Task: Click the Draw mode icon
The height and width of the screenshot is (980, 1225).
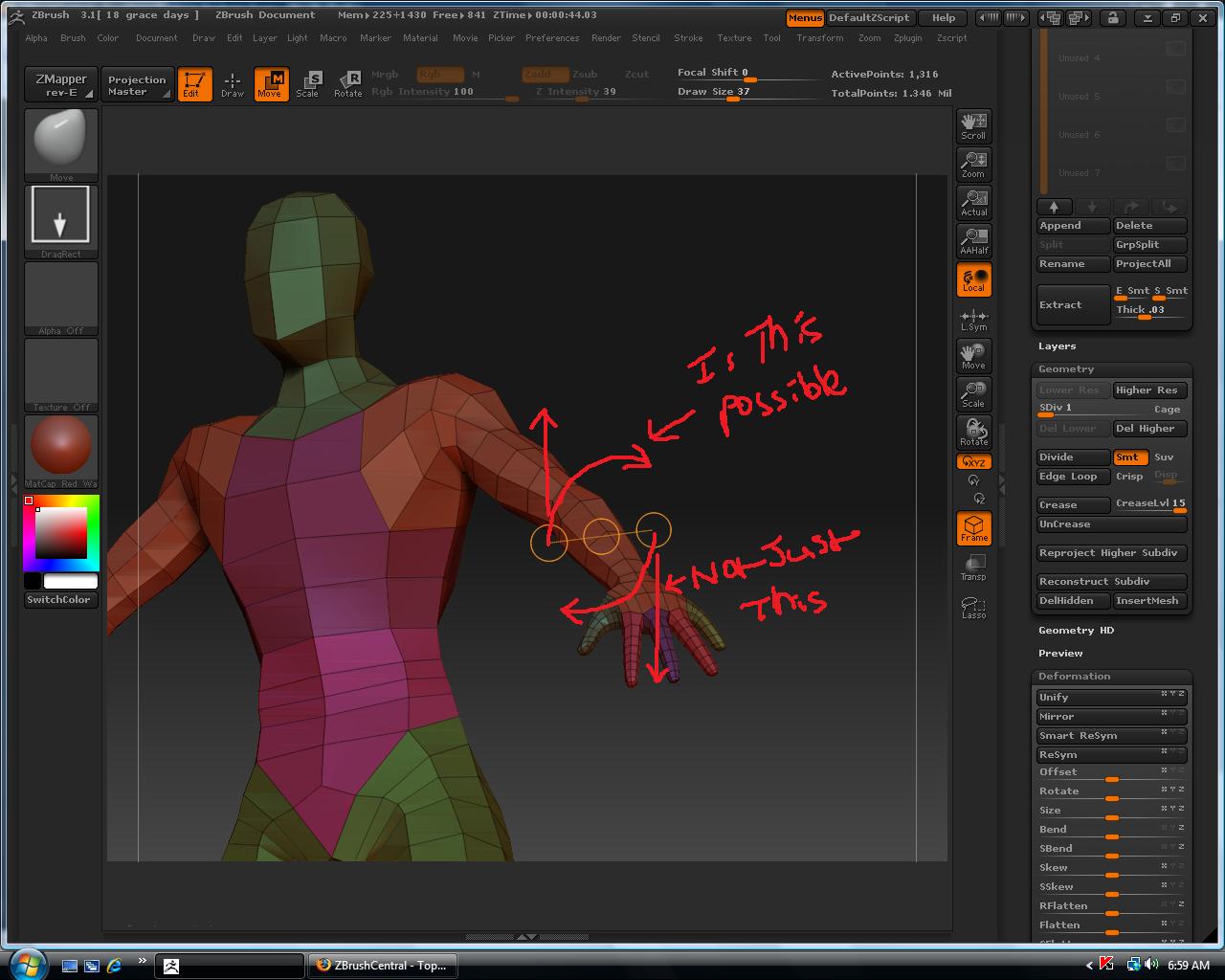Action: tap(233, 84)
